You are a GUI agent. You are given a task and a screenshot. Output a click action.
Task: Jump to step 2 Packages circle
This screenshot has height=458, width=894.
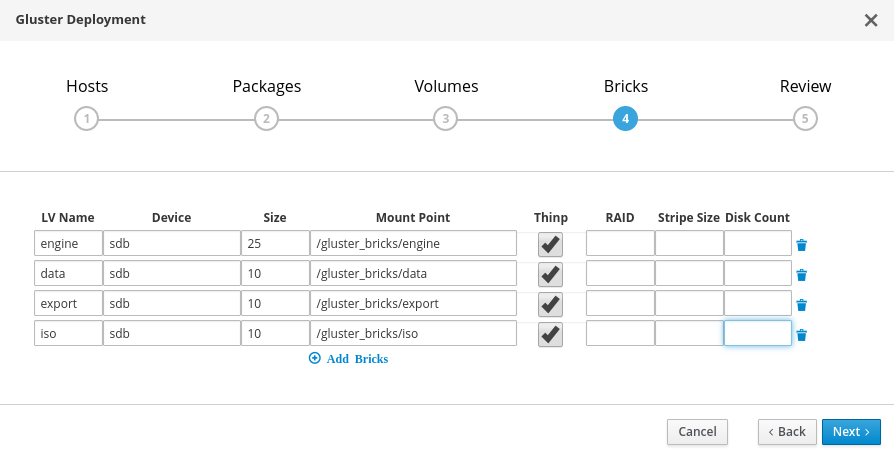point(266,119)
